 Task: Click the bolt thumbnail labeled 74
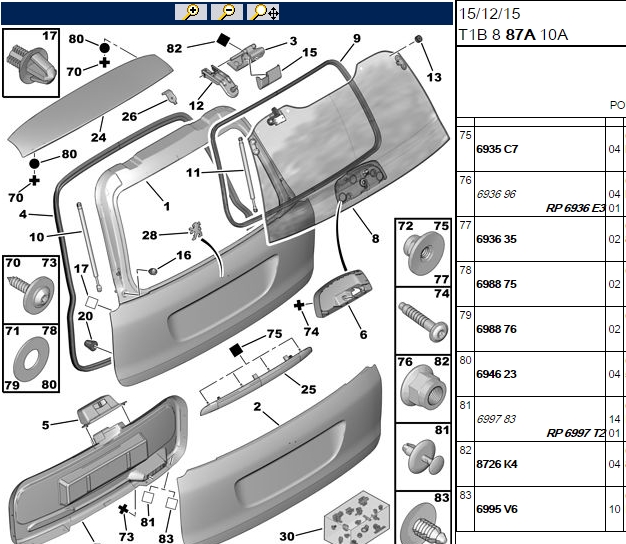[423, 320]
